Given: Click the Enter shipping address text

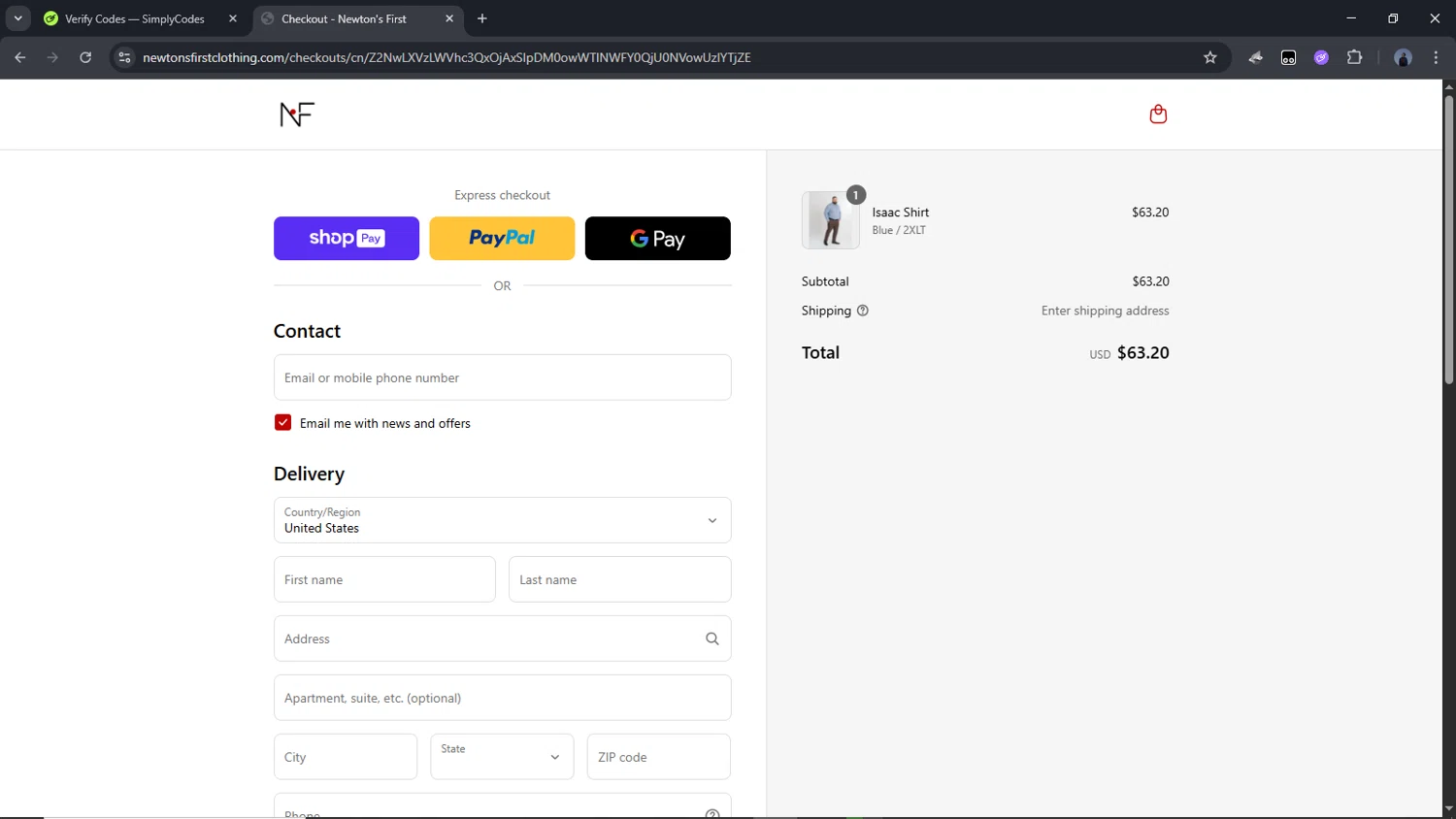Looking at the screenshot, I should click(x=1105, y=311).
